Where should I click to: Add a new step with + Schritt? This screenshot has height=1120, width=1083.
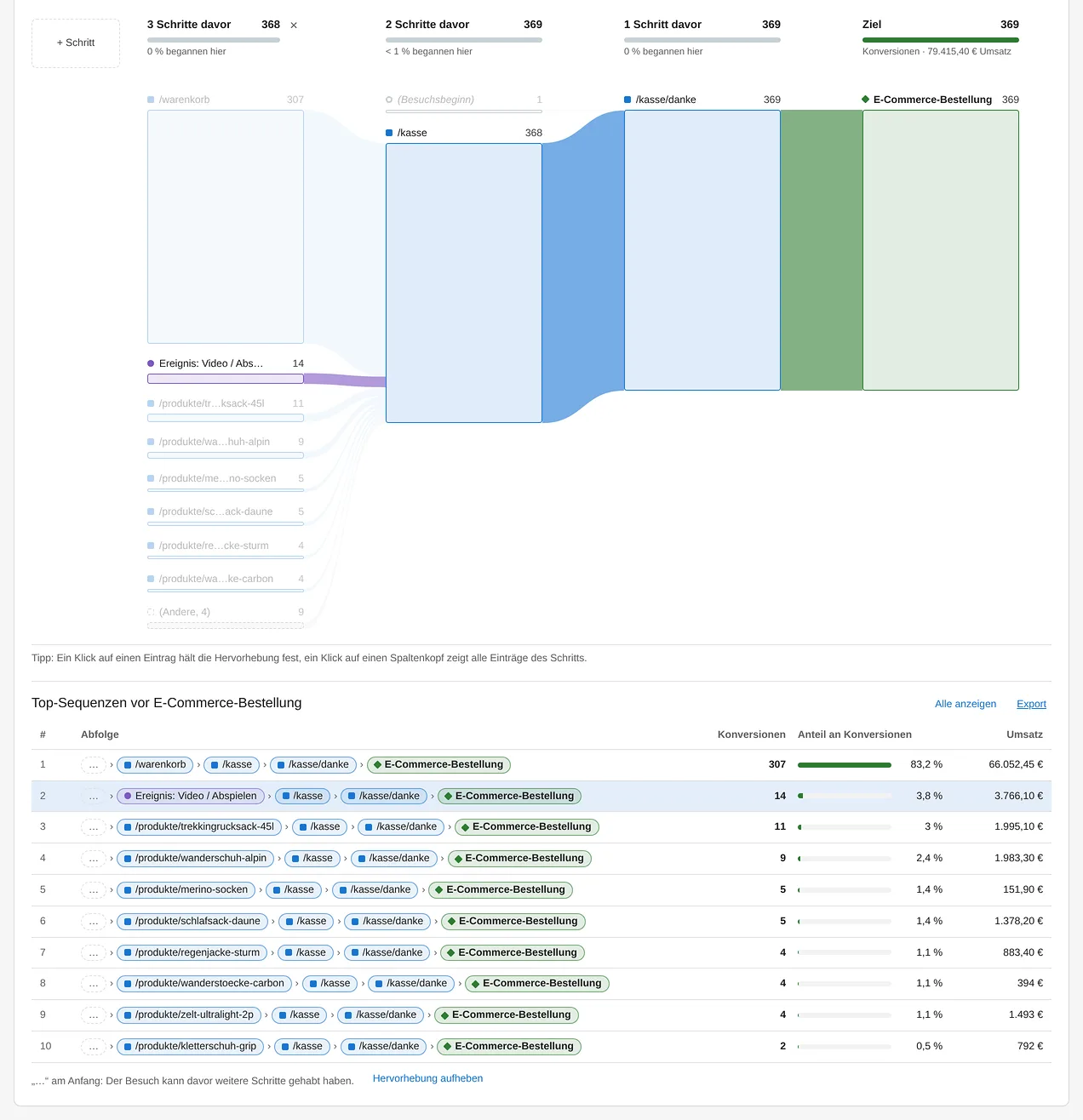(76, 43)
